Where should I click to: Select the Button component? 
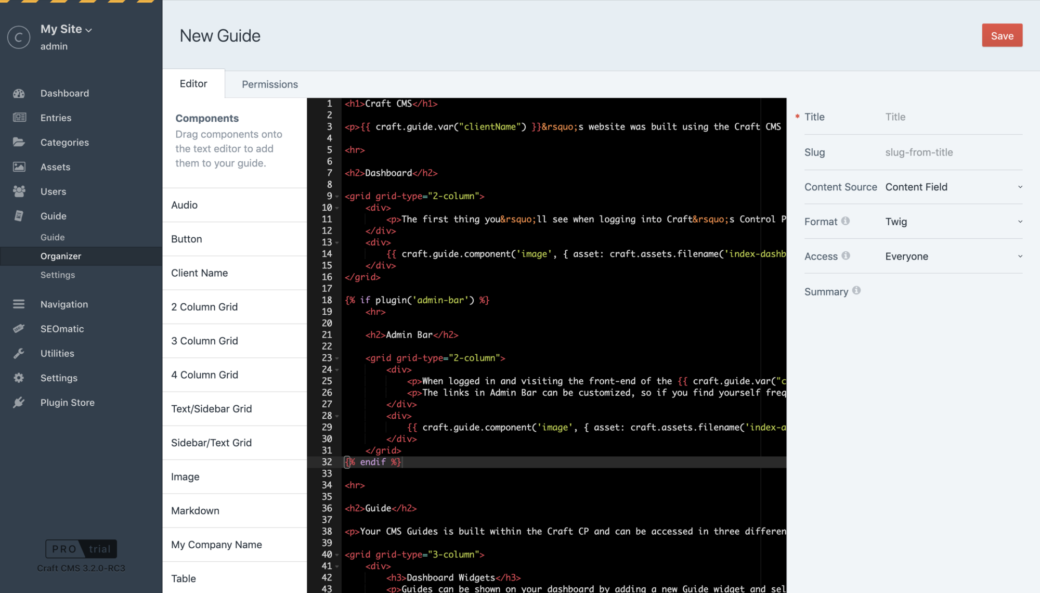click(x=235, y=239)
